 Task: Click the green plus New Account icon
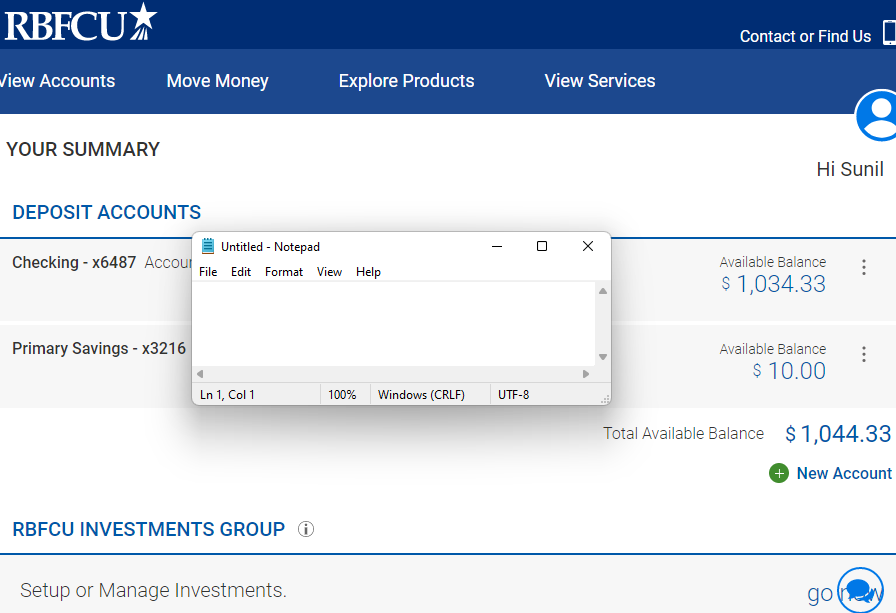(x=779, y=473)
